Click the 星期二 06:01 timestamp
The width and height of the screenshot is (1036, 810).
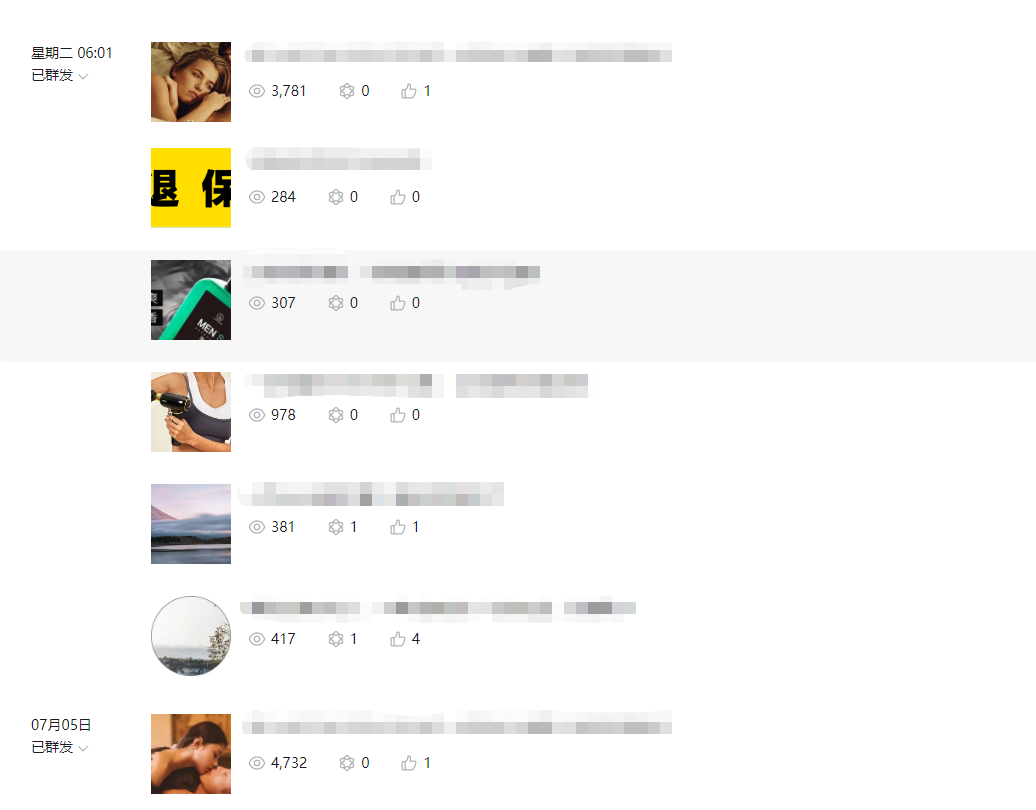(x=71, y=53)
